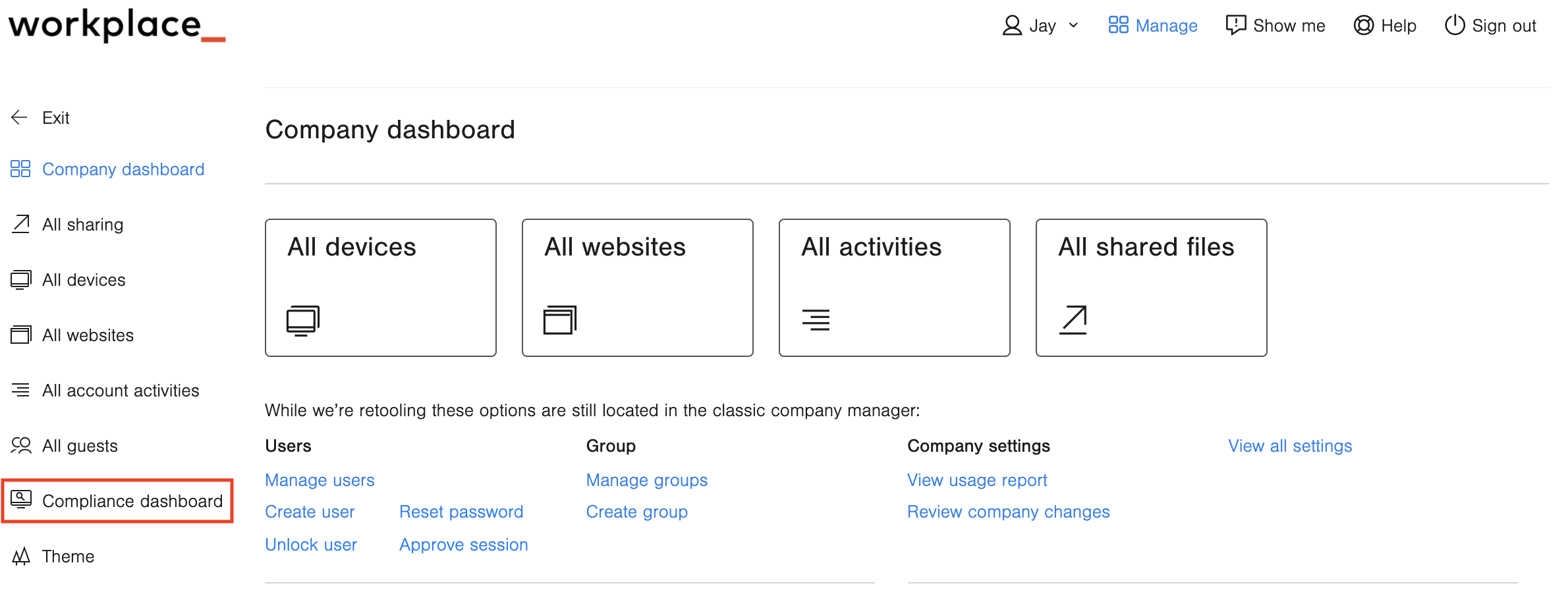The height and width of the screenshot is (594, 1568).
Task: Click the Reset password link
Action: 461,512
